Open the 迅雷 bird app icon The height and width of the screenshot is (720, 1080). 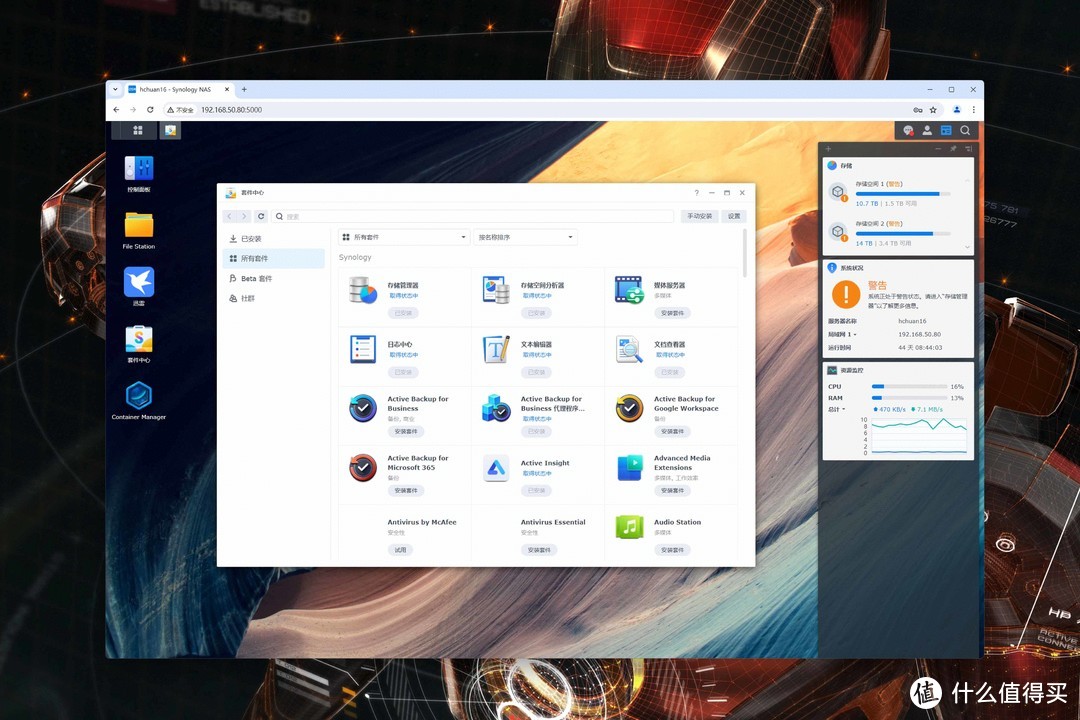(138, 282)
